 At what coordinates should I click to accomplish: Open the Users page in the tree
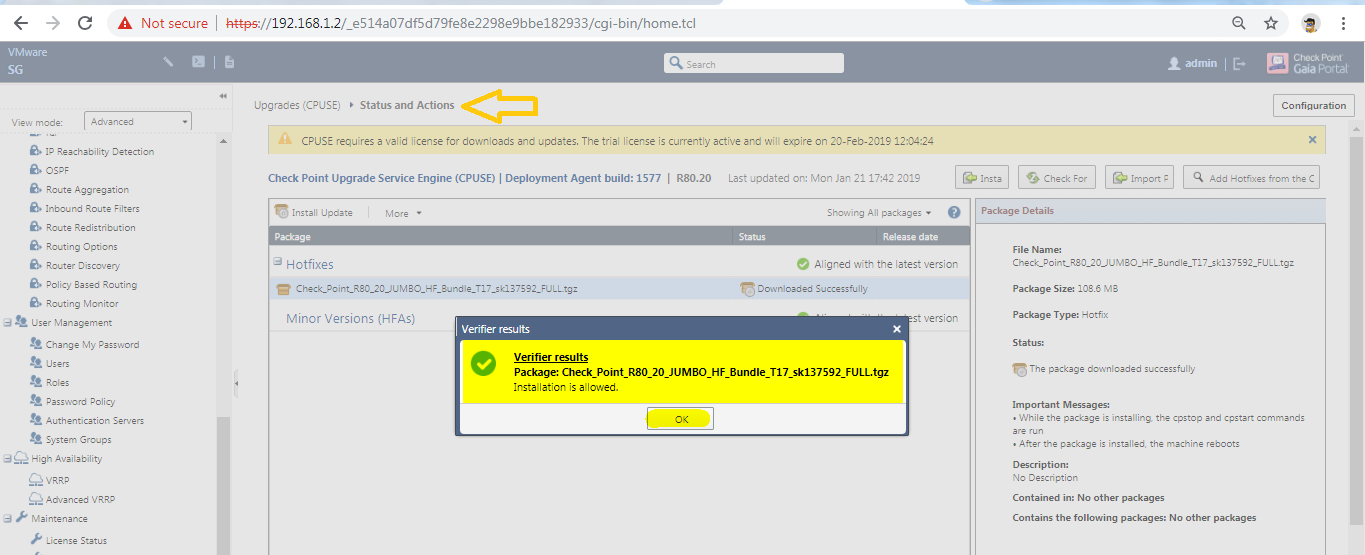[x=57, y=364]
